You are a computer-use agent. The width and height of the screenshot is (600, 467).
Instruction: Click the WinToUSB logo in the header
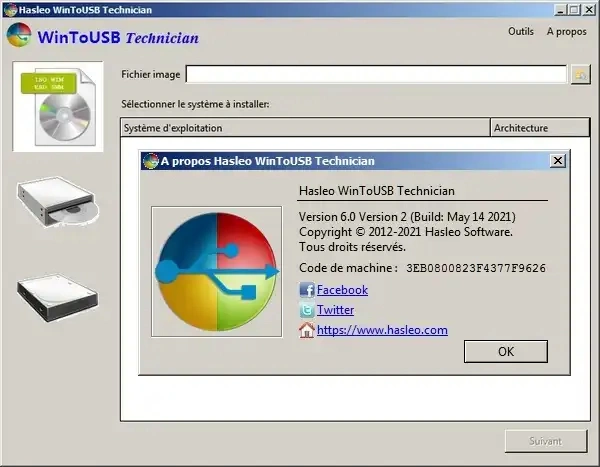click(x=19, y=37)
